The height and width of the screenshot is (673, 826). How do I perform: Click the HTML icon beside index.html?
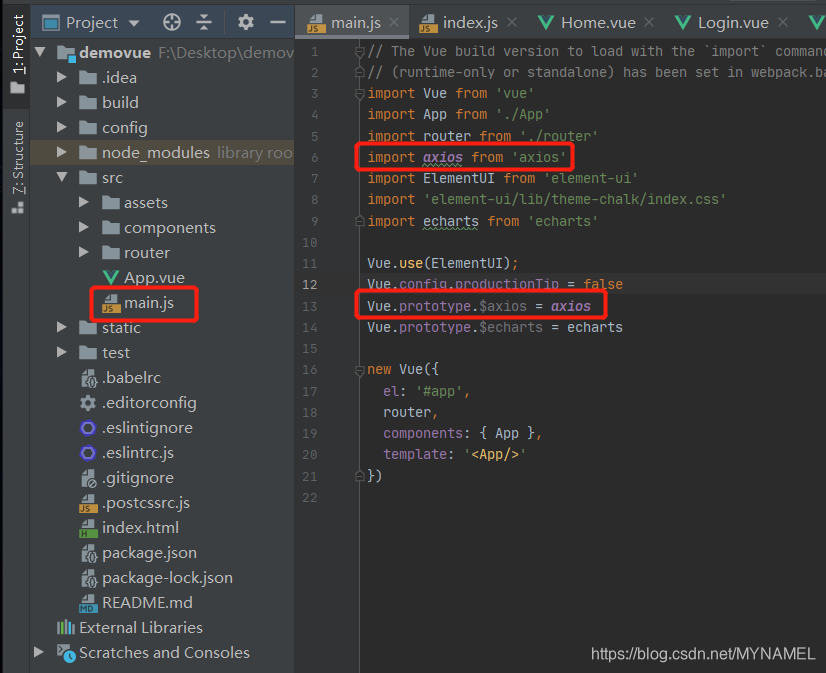click(x=88, y=528)
